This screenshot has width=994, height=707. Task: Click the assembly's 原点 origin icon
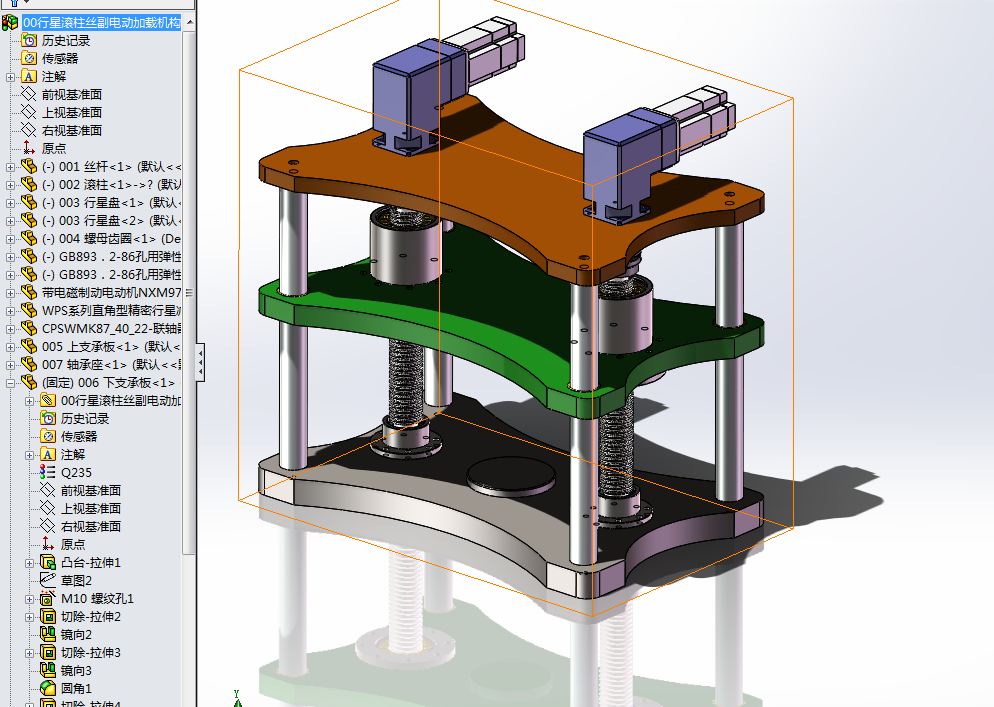pyautogui.click(x=29, y=148)
